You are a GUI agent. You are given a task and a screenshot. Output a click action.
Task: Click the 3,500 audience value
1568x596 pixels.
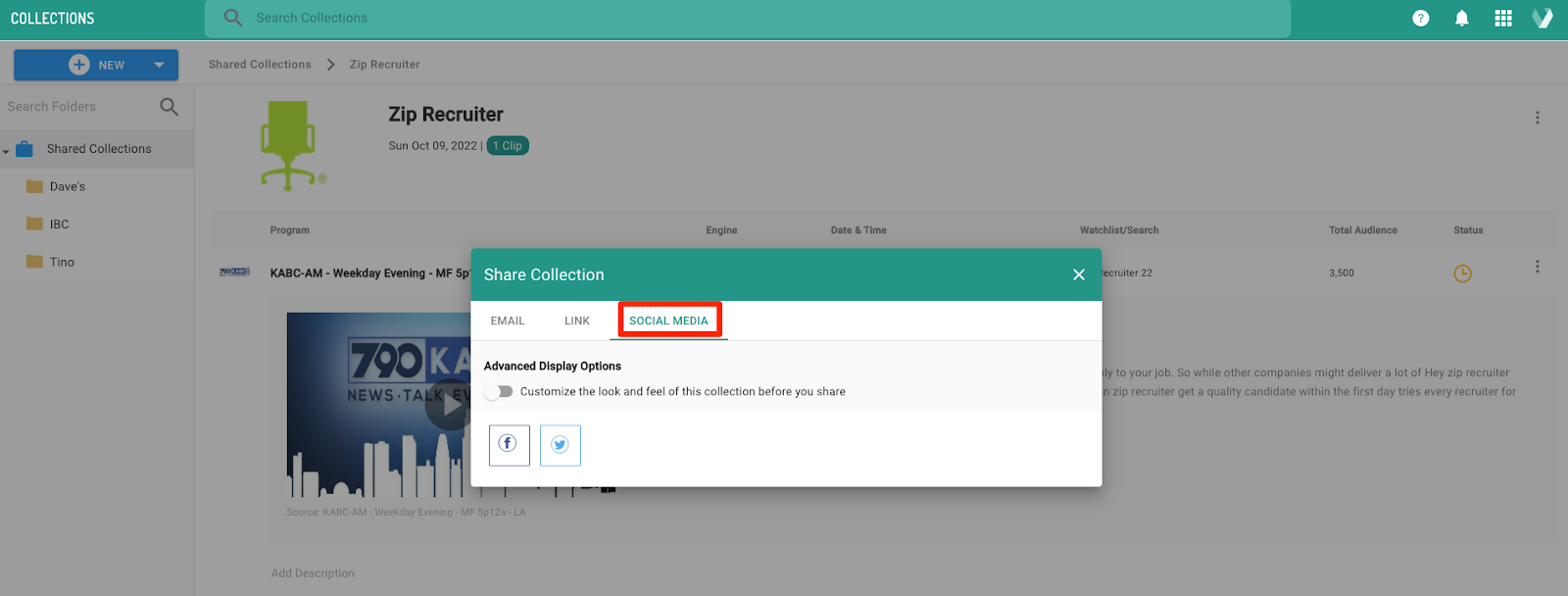tap(1342, 273)
